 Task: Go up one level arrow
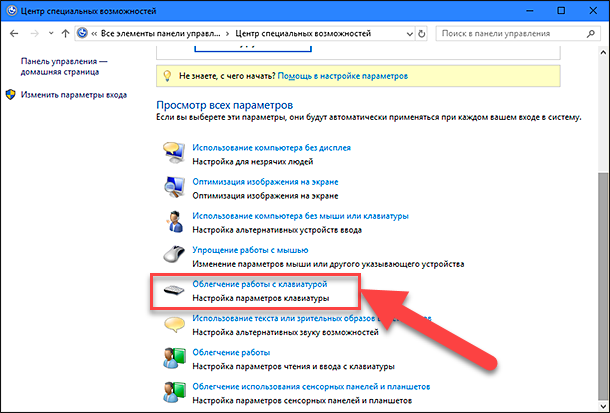coord(65,33)
